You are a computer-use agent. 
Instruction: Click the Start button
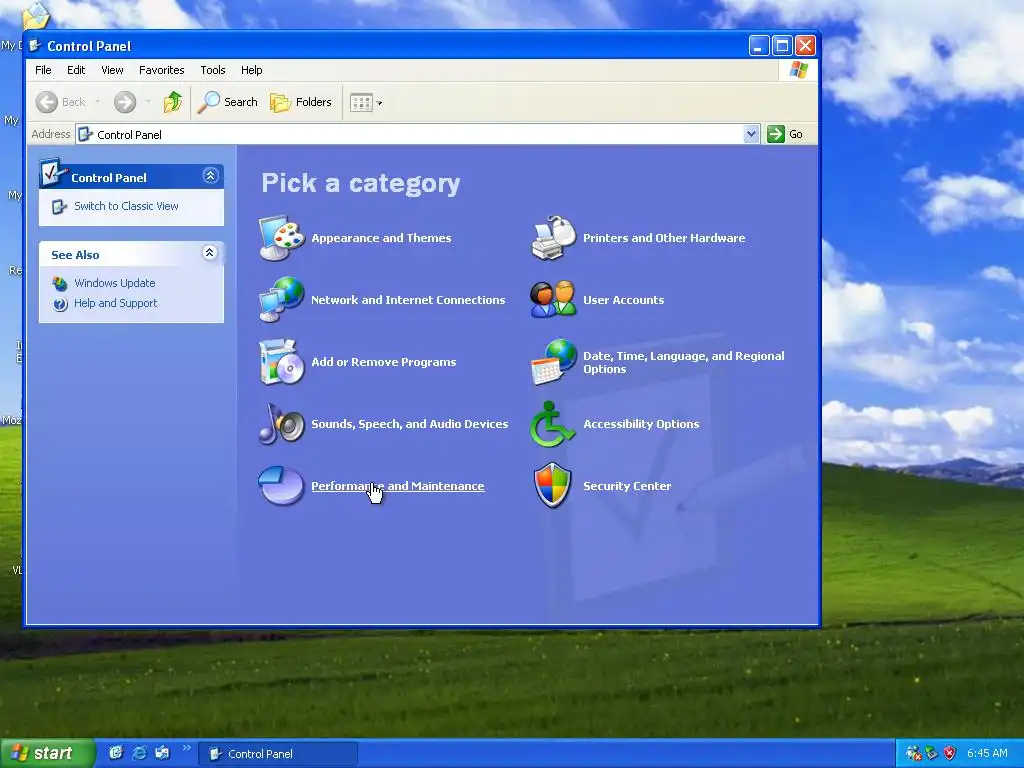[47, 753]
